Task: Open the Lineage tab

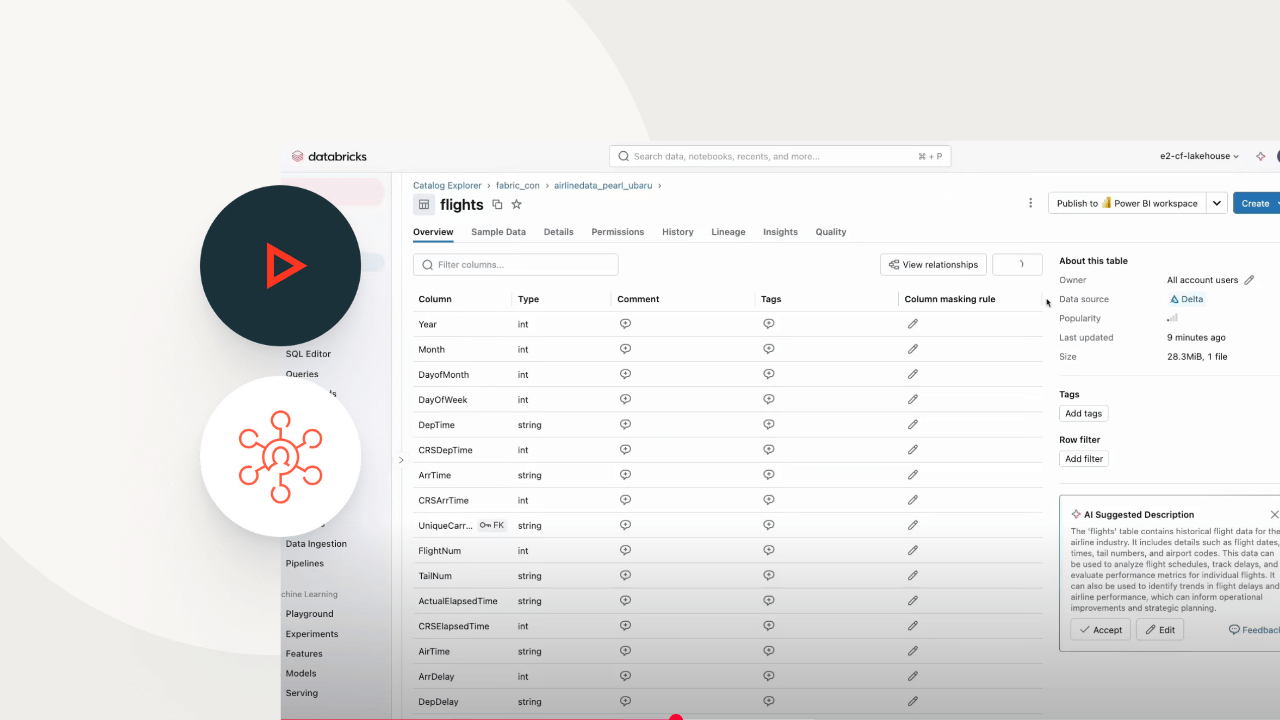Action: point(728,232)
